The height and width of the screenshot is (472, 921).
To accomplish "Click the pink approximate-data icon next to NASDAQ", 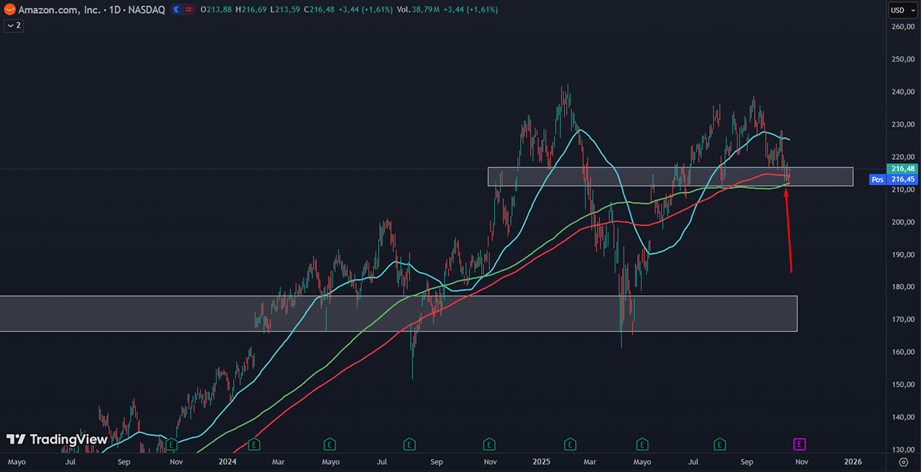I will pyautogui.click(x=189, y=10).
